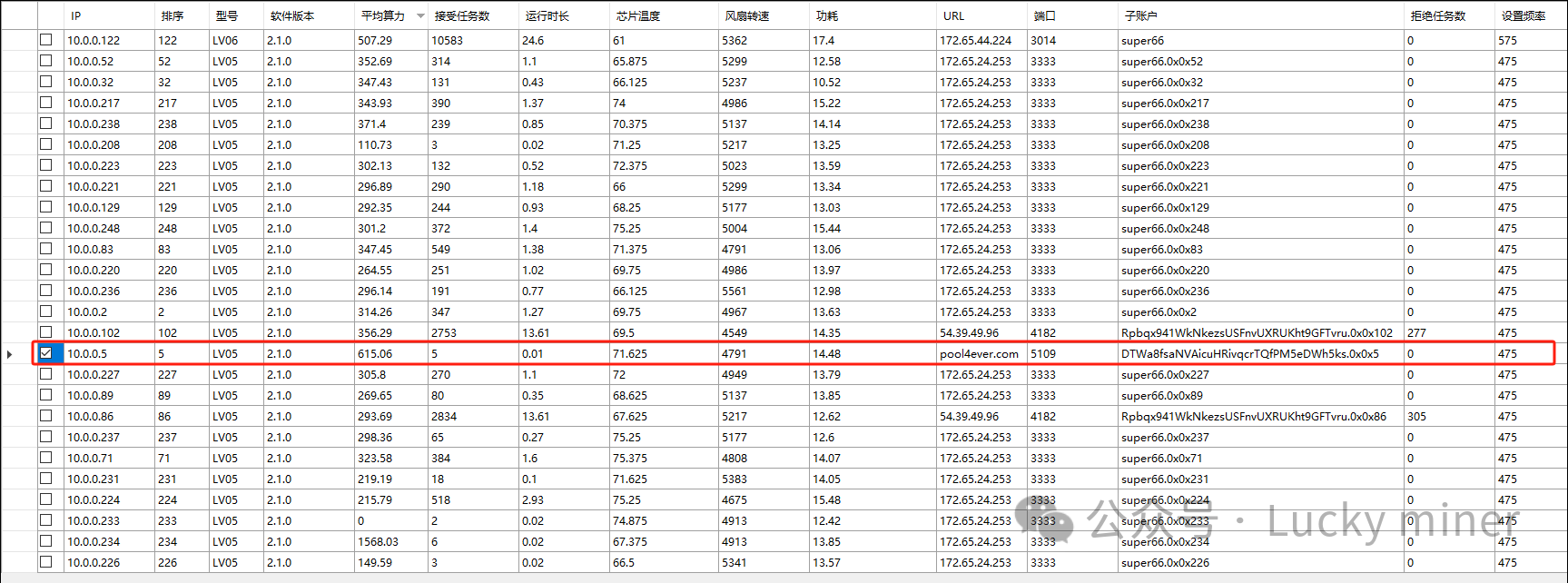This screenshot has height=583, width=1568.
Task: Click the 芯片温度 column header
Action: [637, 16]
